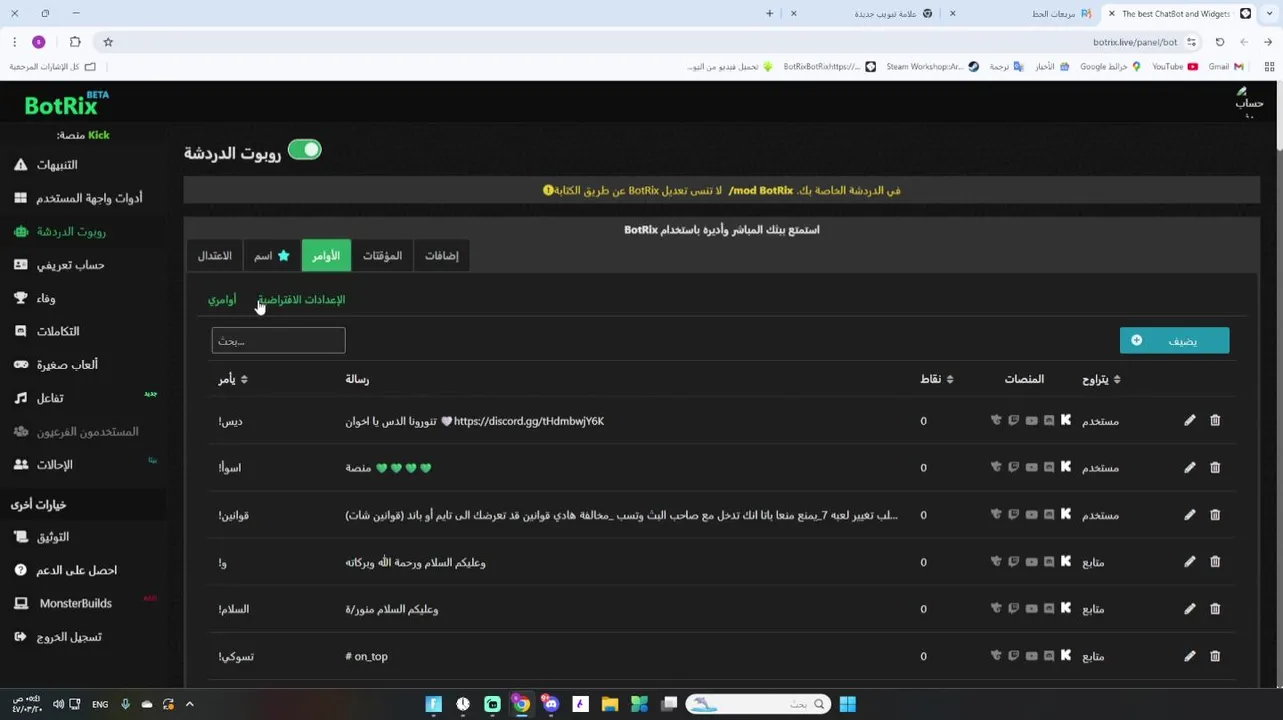1283x720 pixels.
Task: Click YouTube platform icon in the !السلام row
Action: coord(1031,608)
